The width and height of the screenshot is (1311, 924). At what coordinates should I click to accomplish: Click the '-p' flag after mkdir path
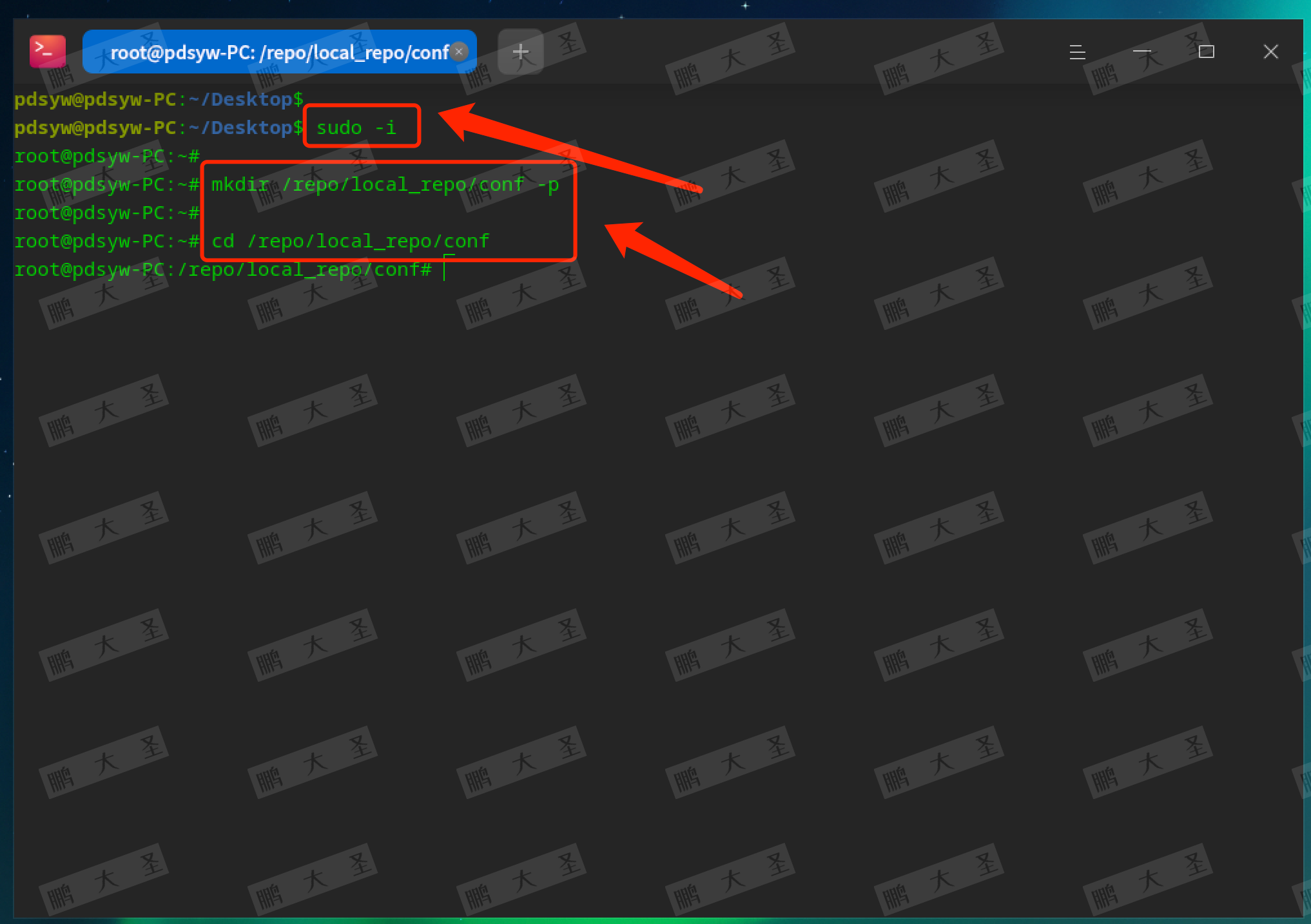click(x=548, y=185)
